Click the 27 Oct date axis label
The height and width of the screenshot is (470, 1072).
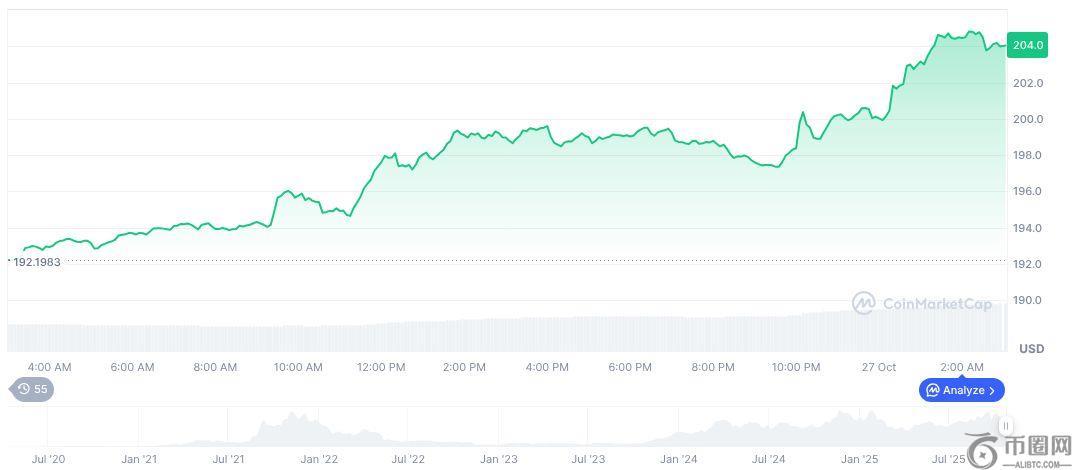tap(879, 367)
